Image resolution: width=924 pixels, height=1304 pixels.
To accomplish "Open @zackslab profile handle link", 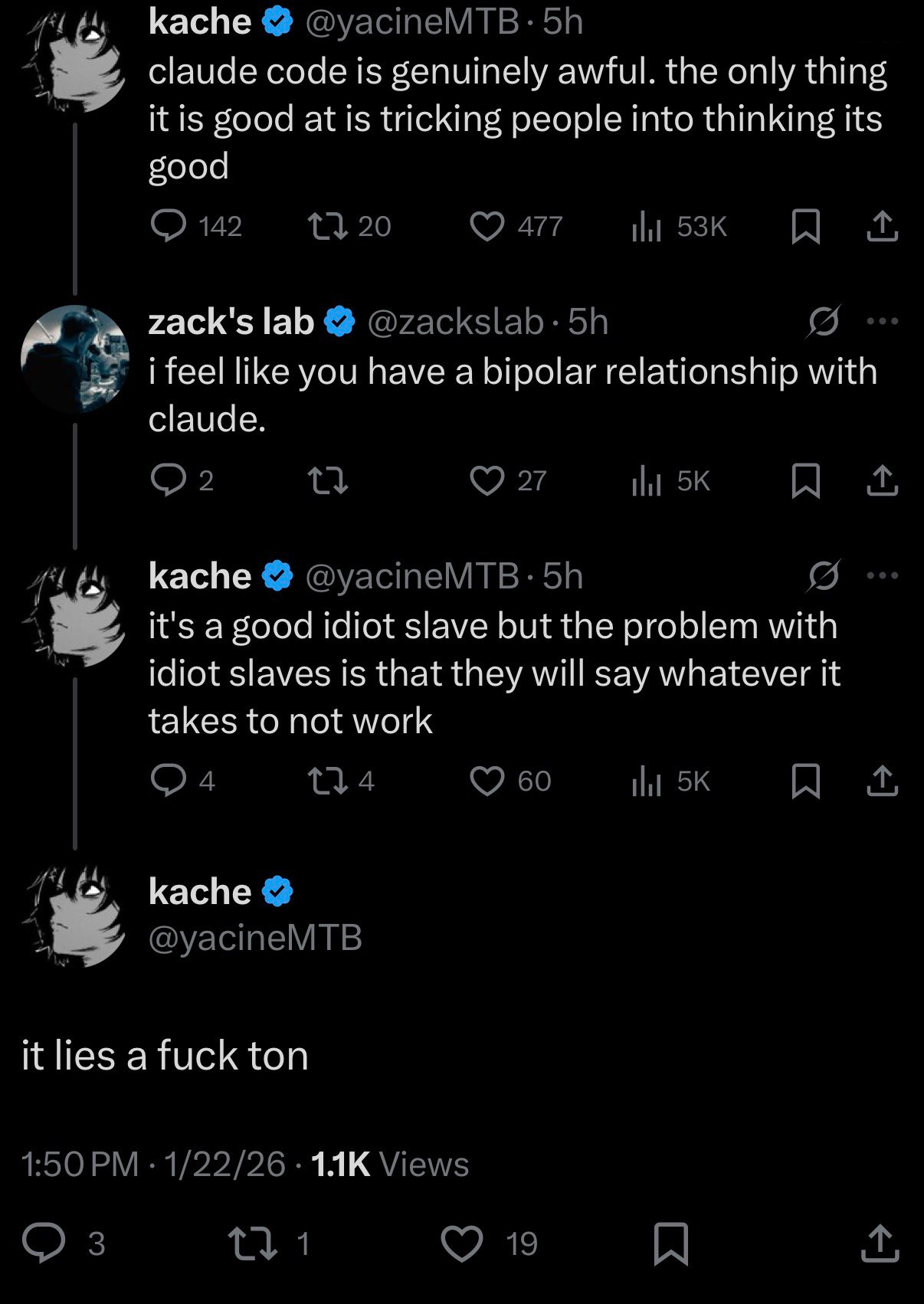I will coord(455,322).
